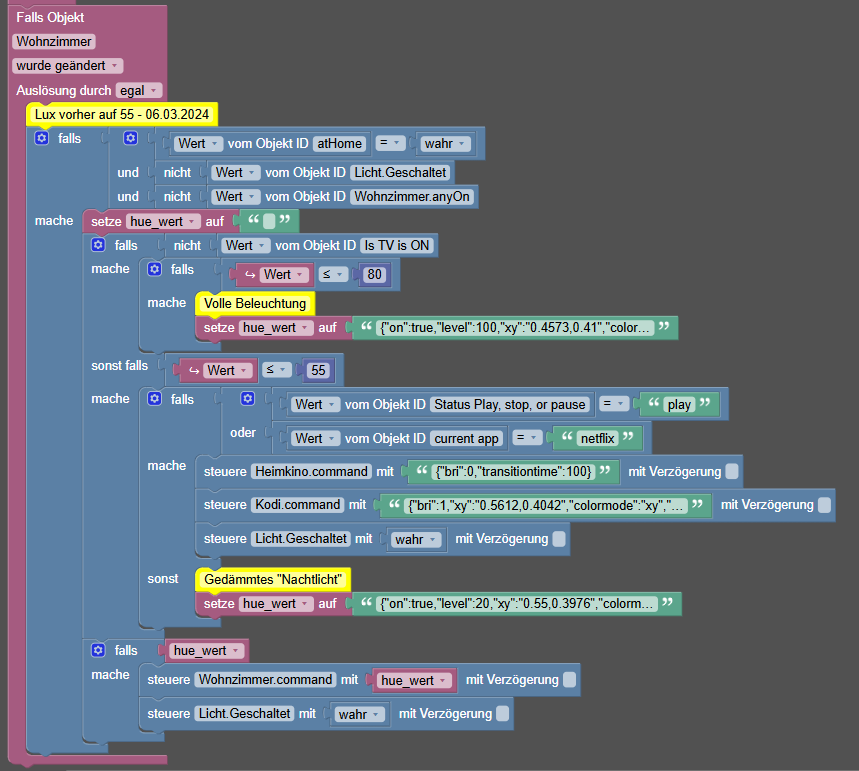859x771 pixels.
Task: Select 'Volle Beleuchtung' comment block
Action: click(255, 304)
